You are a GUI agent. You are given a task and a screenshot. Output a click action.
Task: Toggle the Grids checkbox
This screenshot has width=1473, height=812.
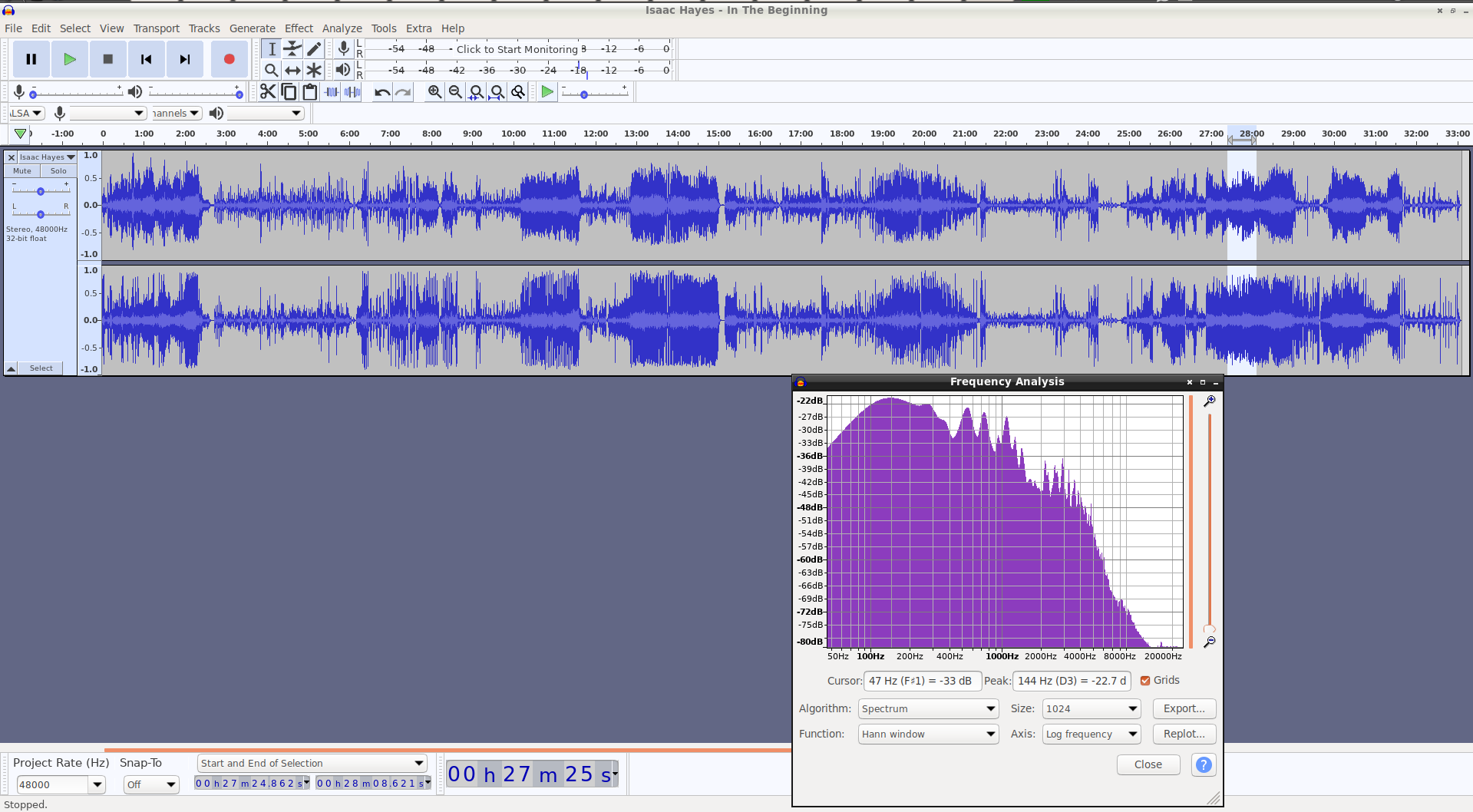(x=1145, y=681)
